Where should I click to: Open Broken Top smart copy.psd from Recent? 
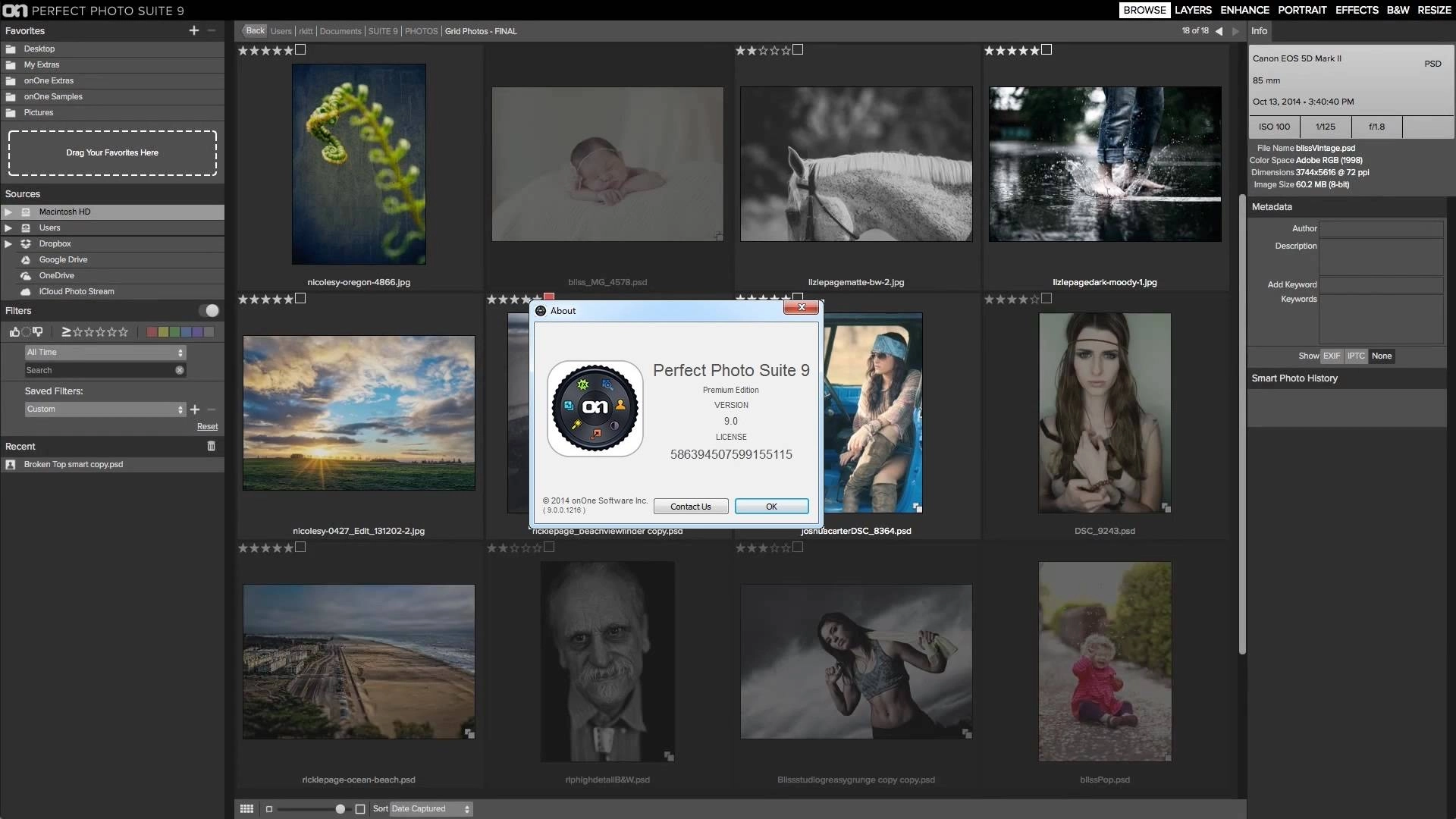[x=112, y=464]
